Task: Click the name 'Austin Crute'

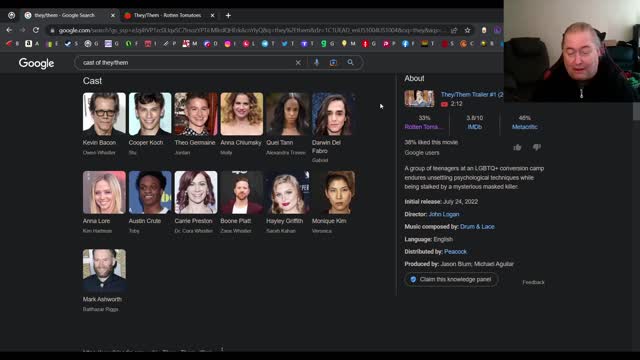Action: (145, 221)
